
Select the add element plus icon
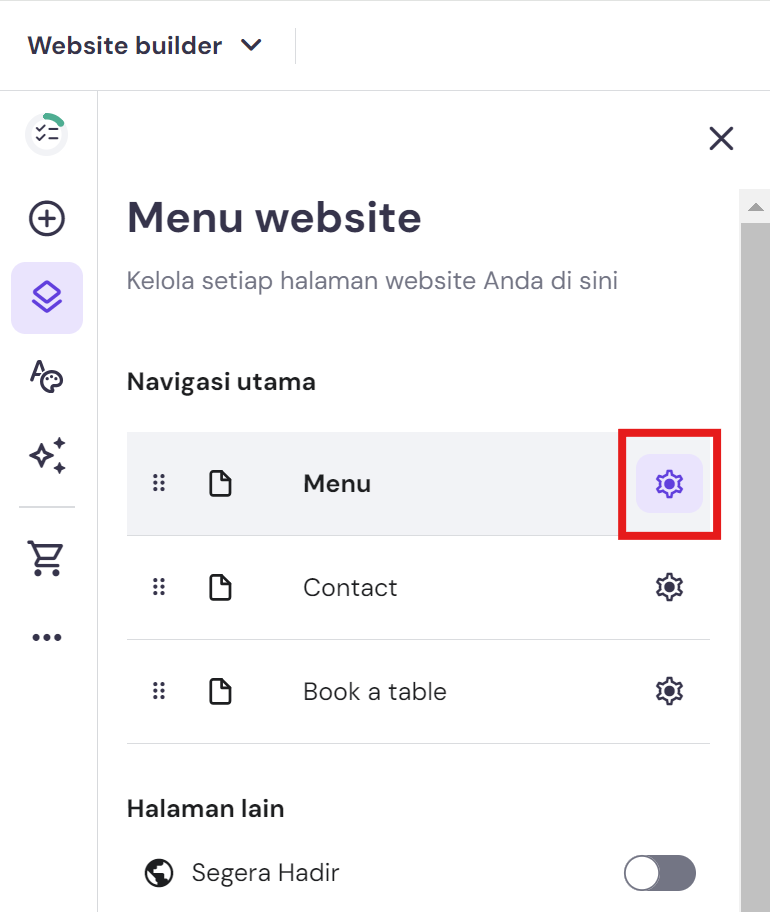point(46,218)
